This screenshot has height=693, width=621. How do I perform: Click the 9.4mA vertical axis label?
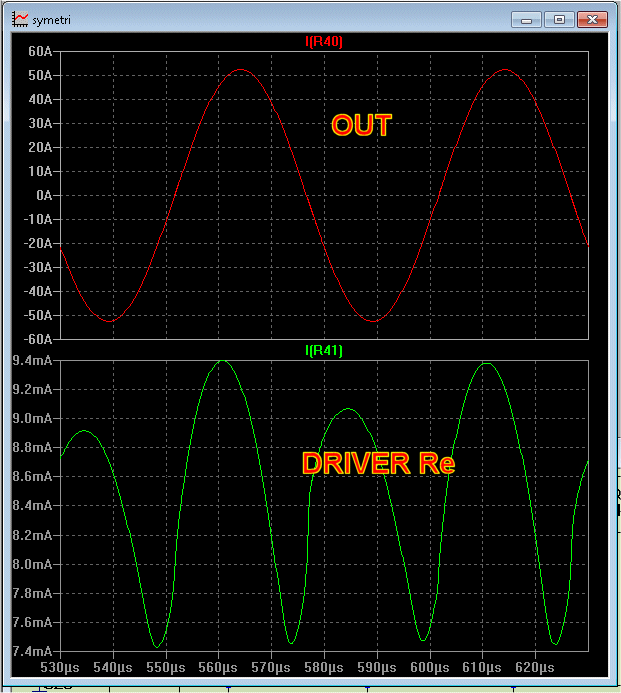click(x=32, y=361)
